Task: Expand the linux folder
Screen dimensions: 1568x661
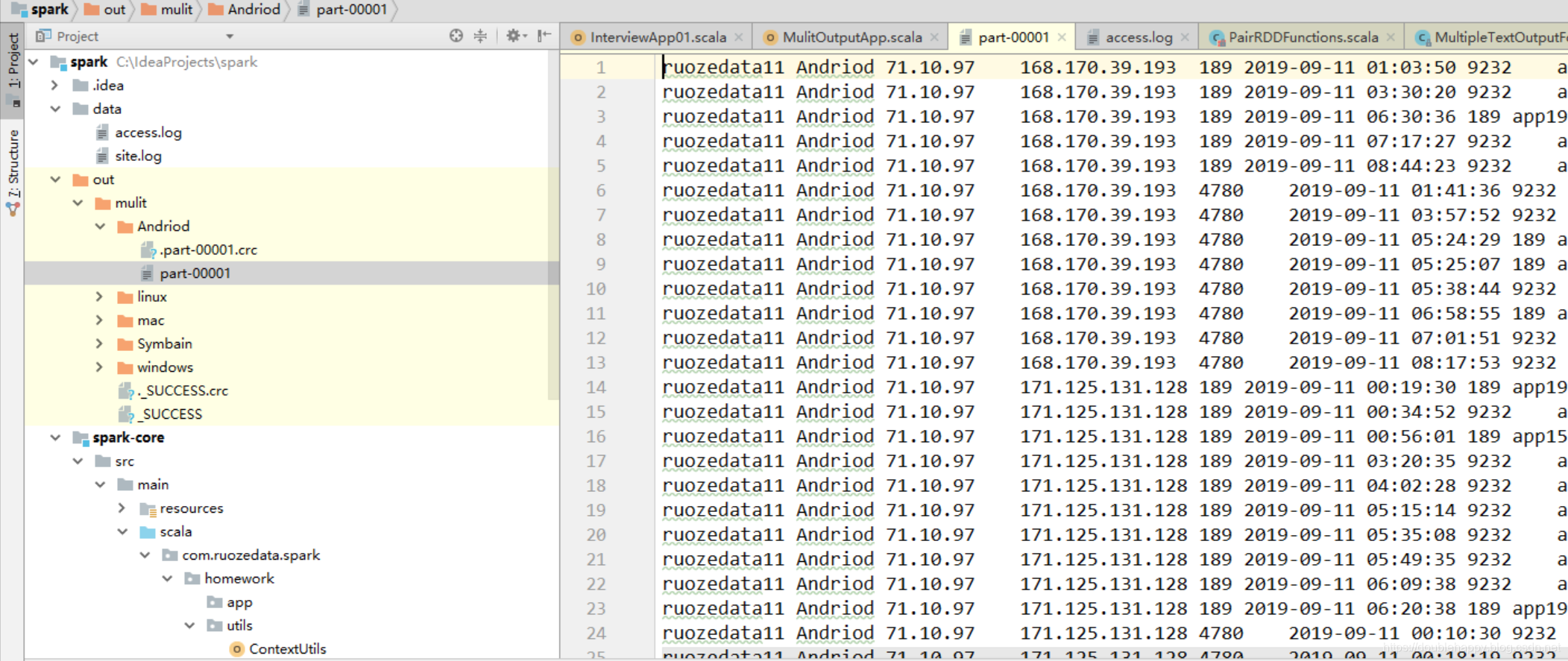Action: coord(100,297)
